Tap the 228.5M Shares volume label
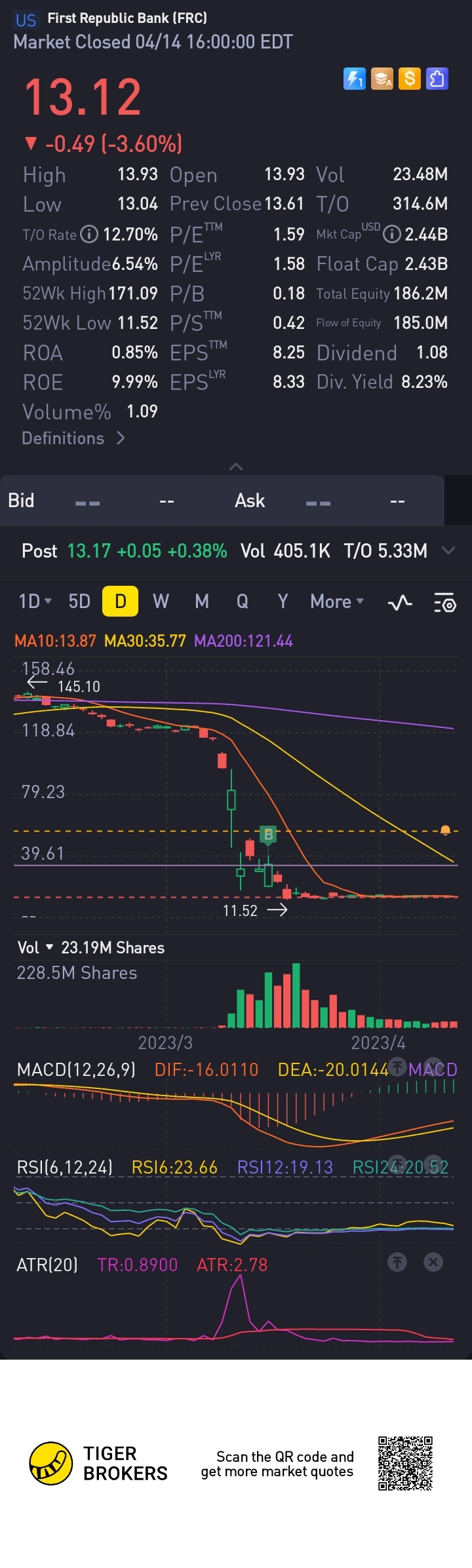 77,973
